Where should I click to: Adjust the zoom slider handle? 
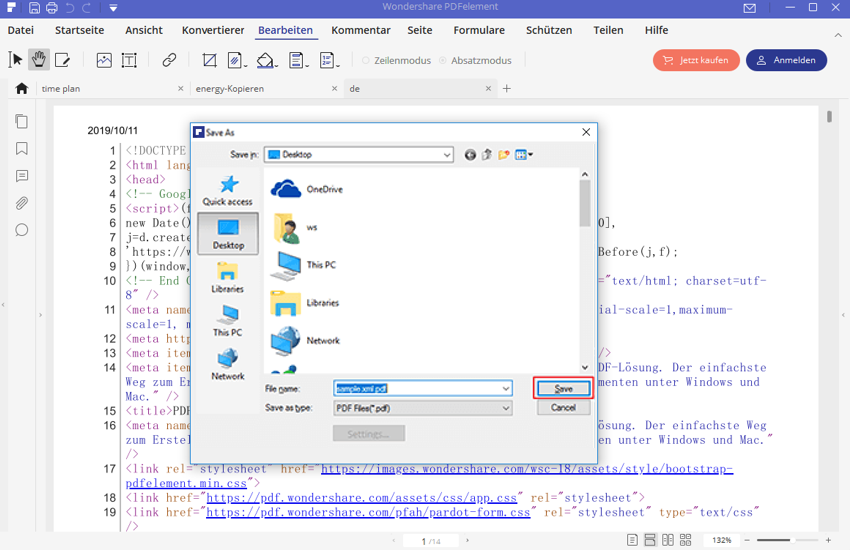pyautogui.click(x=793, y=540)
